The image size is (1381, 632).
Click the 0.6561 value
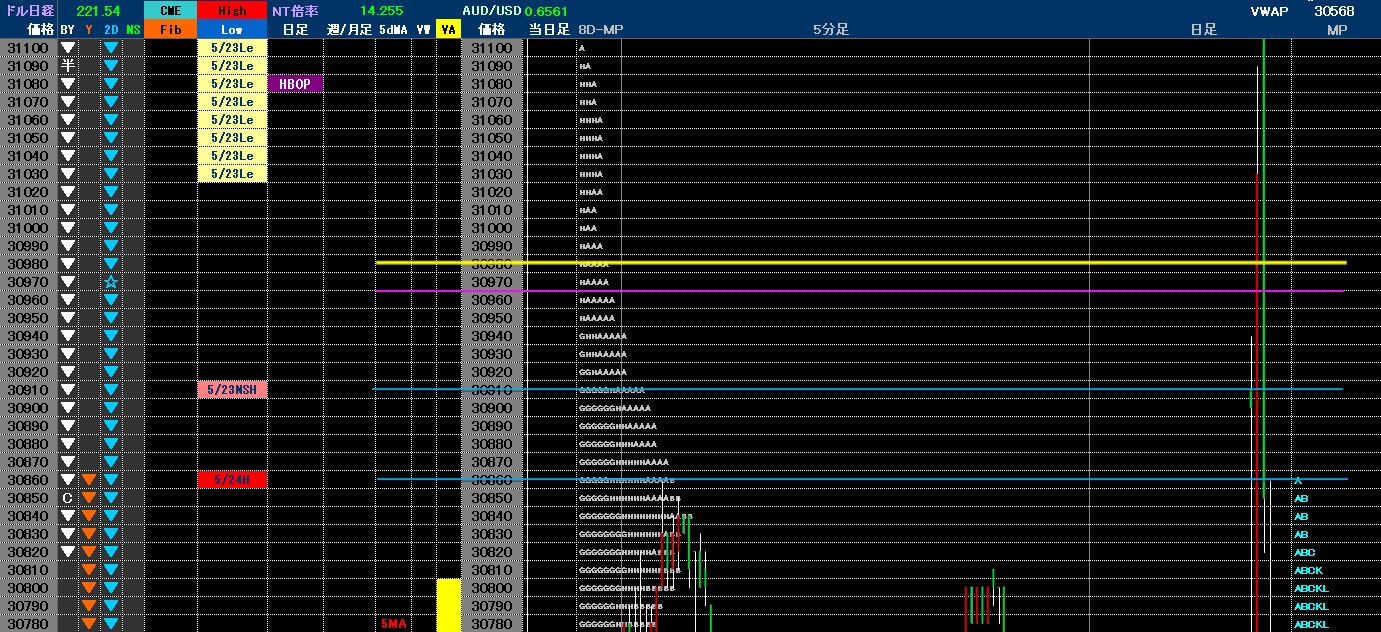pyautogui.click(x=546, y=11)
